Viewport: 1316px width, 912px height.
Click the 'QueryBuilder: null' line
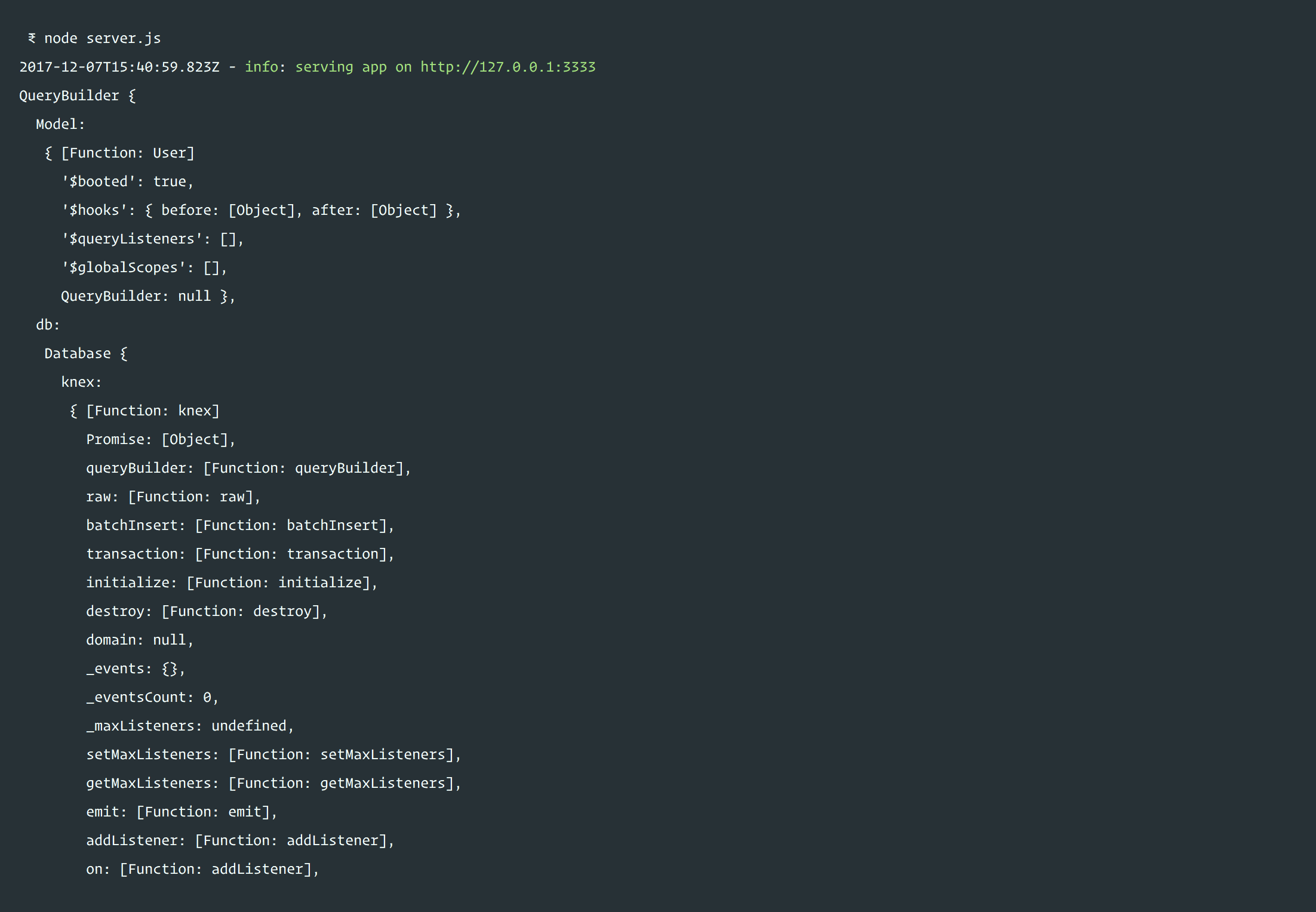coord(147,295)
